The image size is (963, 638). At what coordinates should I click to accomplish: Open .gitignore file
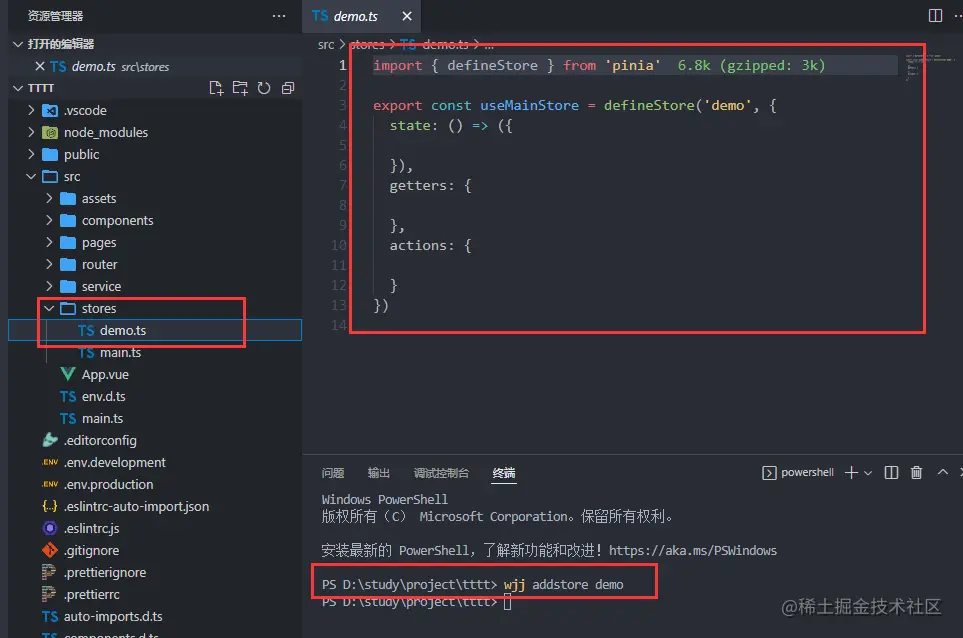click(x=155, y=551)
